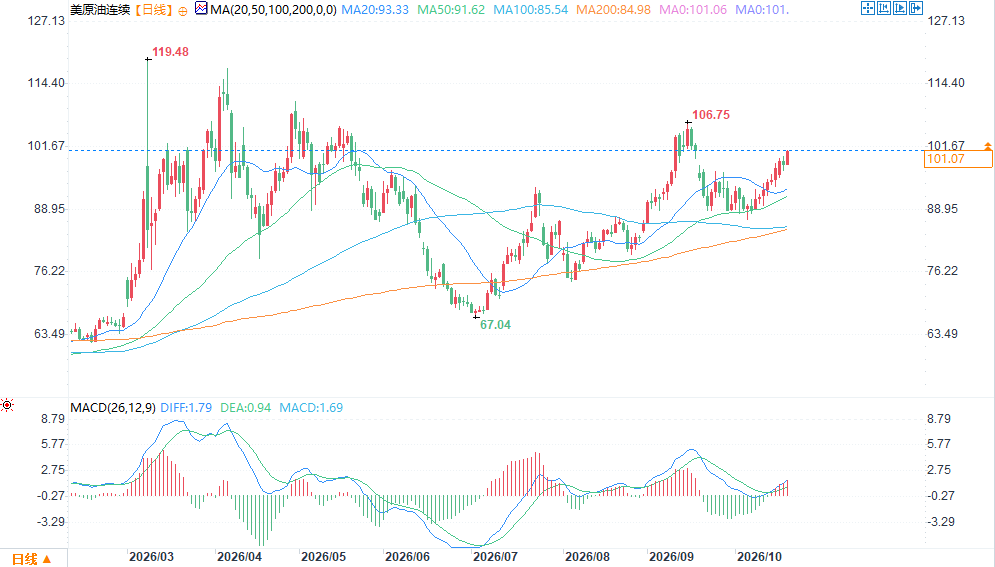Click the exit-arrow chart toolbar icon
Image resolution: width=995 pixels, height=567 pixels.
point(916,8)
